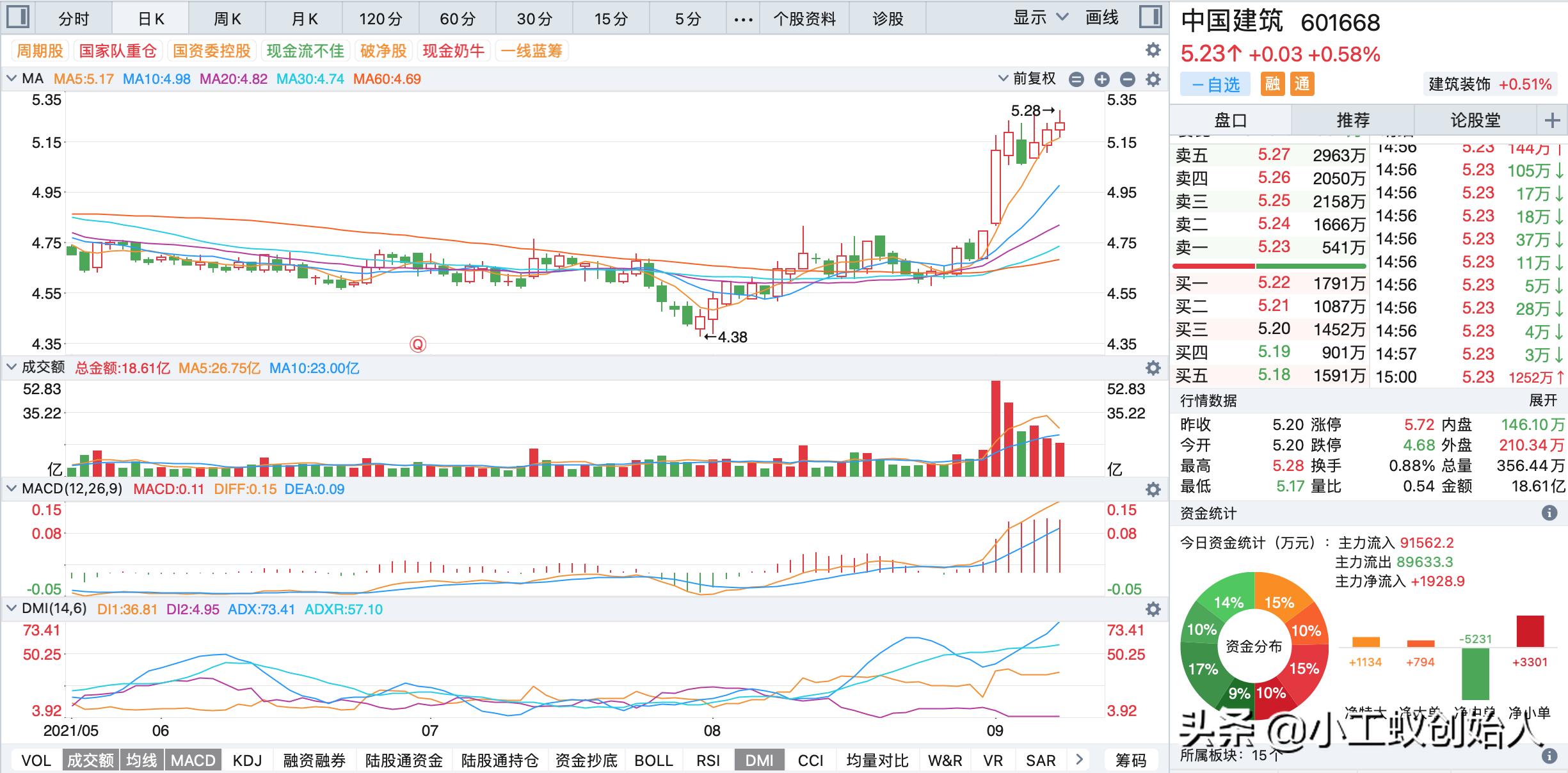Toggle the 融 margin trading marker
The image size is (1568, 773).
click(1272, 84)
